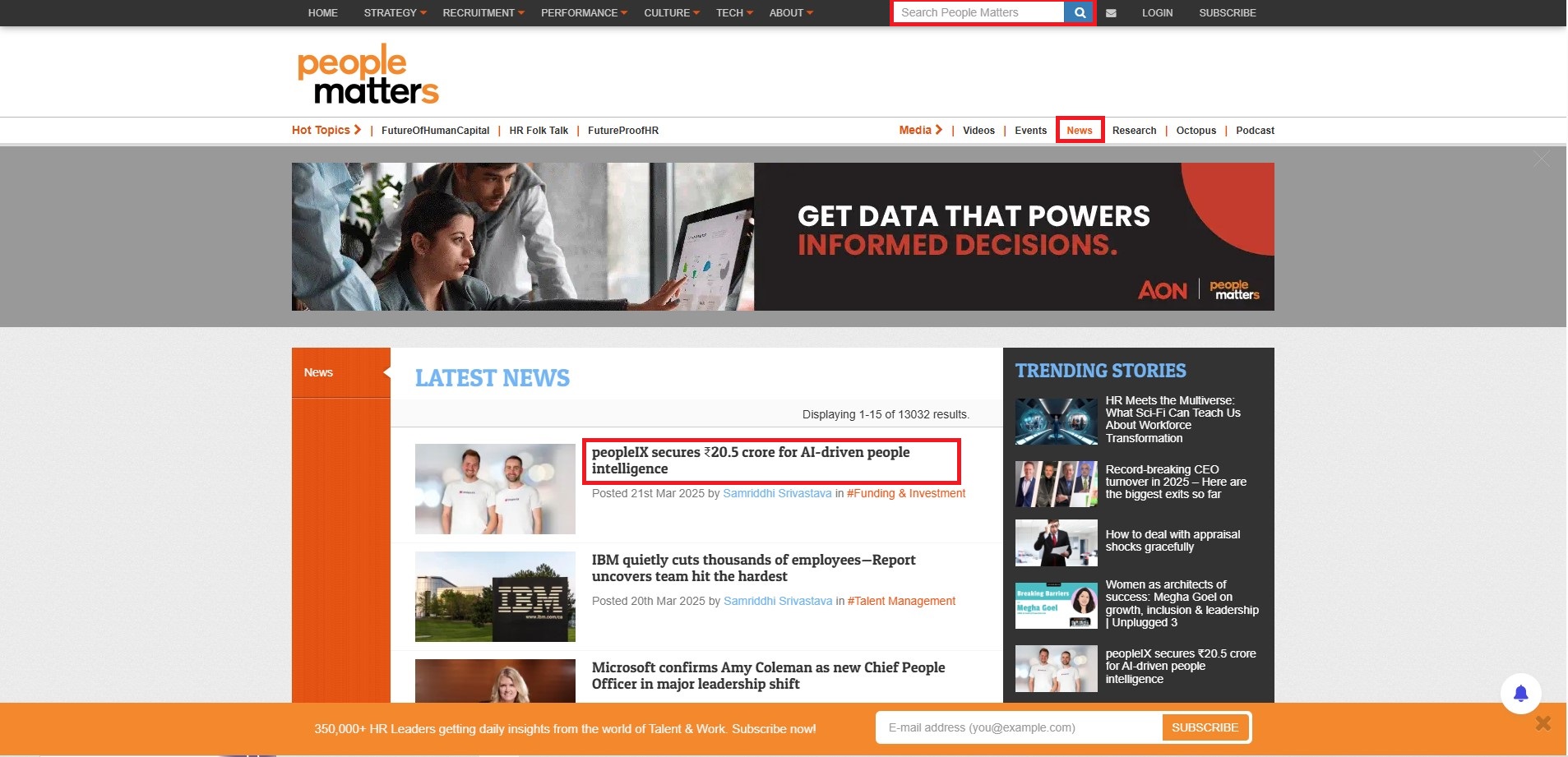
Task: Click the notification bell icon
Action: [1520, 694]
